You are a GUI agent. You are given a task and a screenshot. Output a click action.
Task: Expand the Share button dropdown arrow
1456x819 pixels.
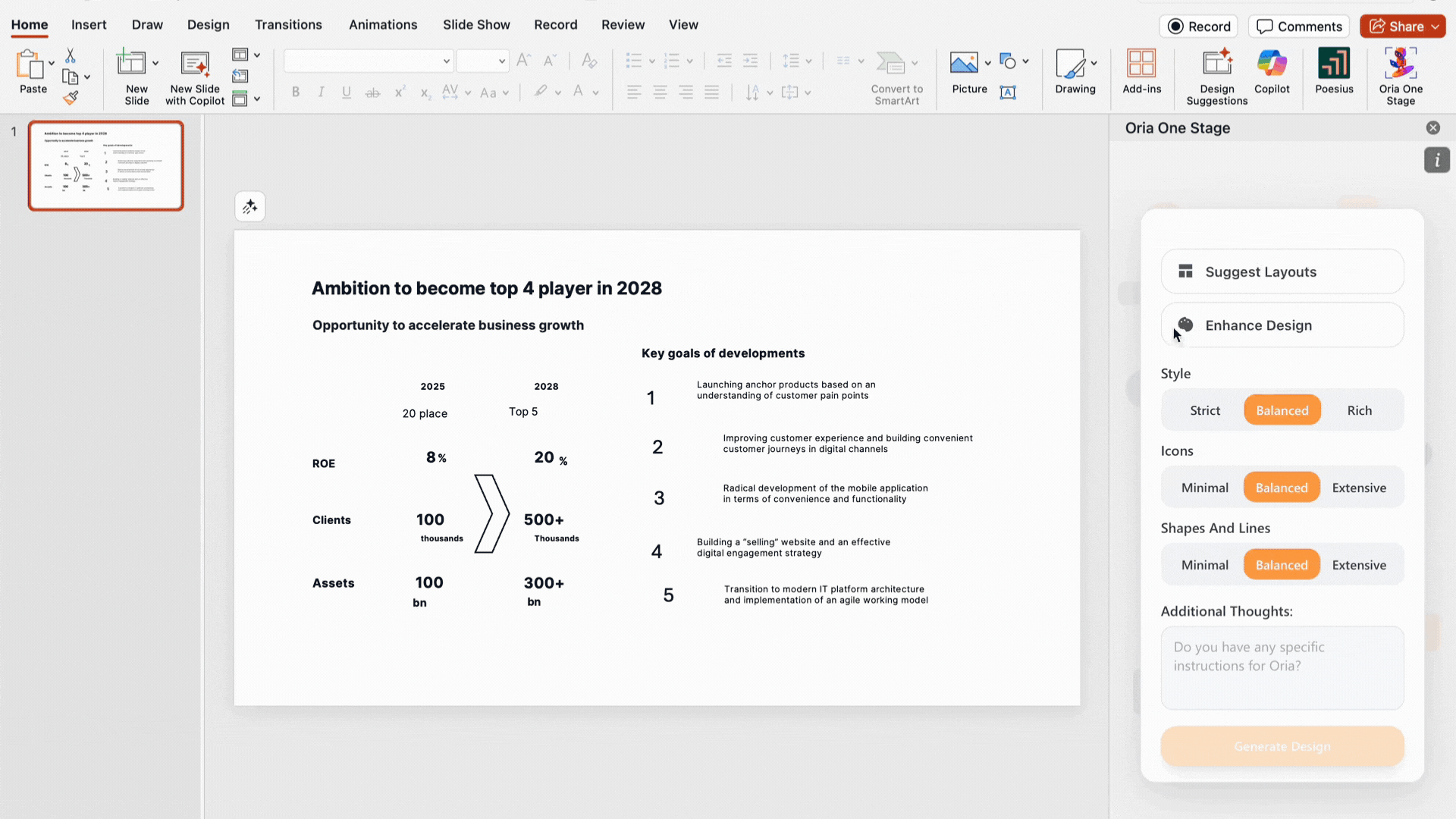[x=1436, y=27]
